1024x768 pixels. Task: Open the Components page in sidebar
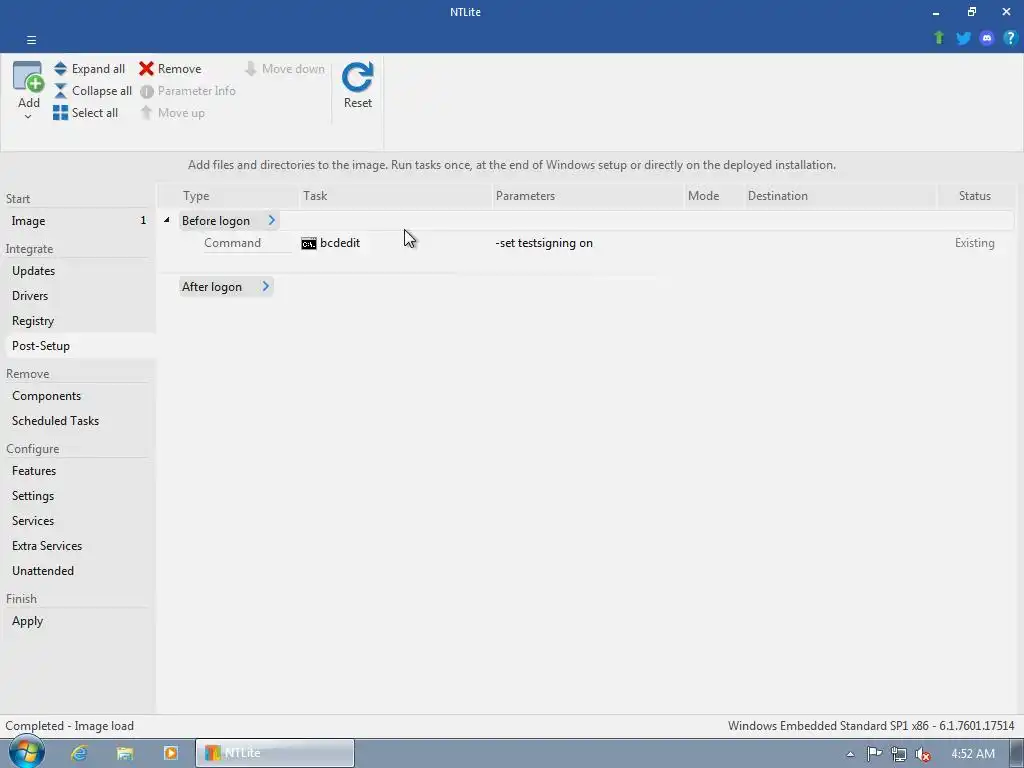pyautogui.click(x=78, y=396)
